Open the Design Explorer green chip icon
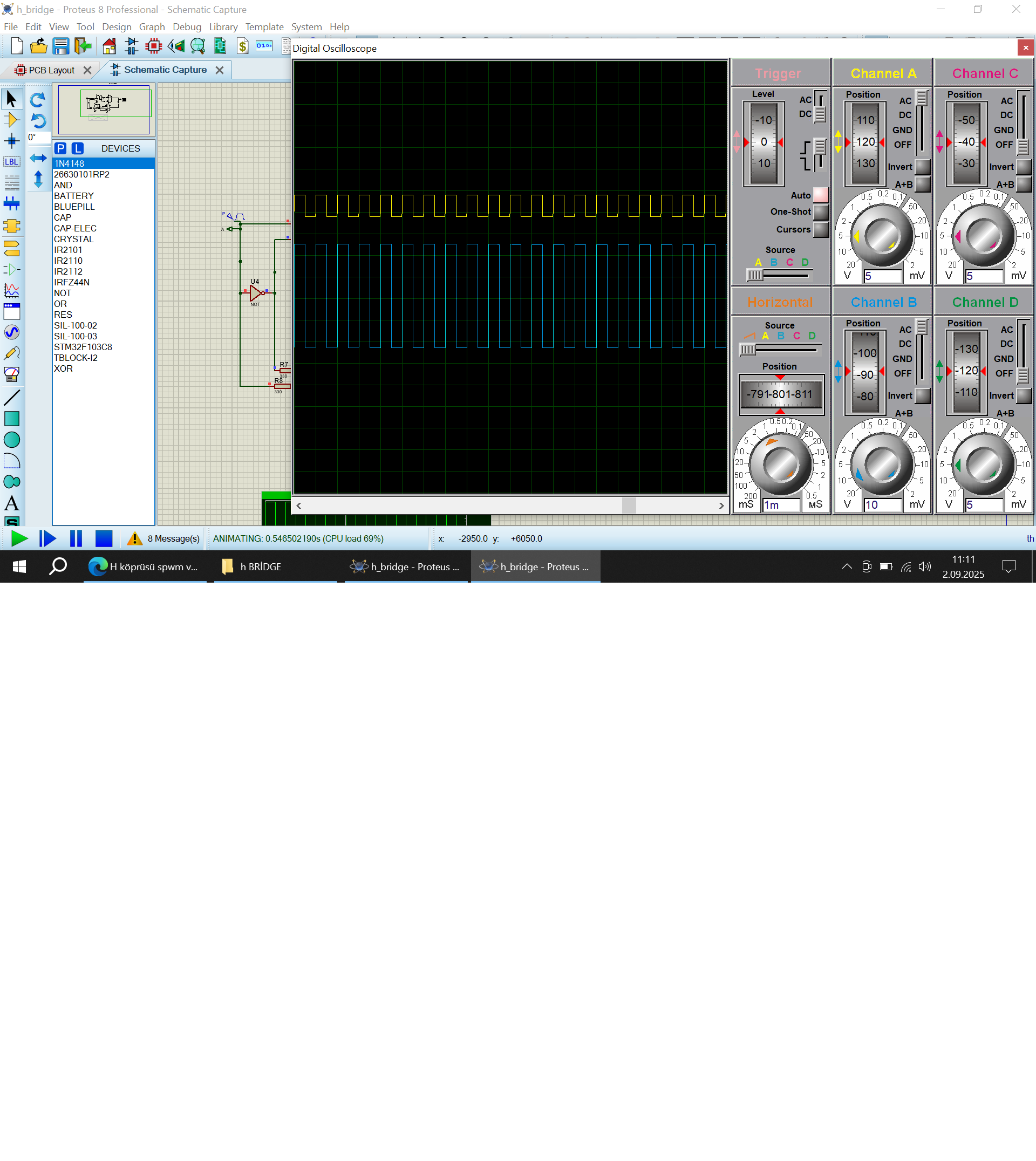Image resolution: width=1036 pixels, height=1161 pixels. click(220, 45)
